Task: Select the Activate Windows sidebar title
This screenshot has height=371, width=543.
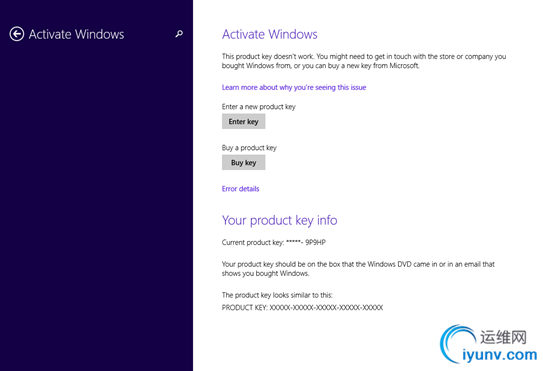Action: [x=76, y=34]
